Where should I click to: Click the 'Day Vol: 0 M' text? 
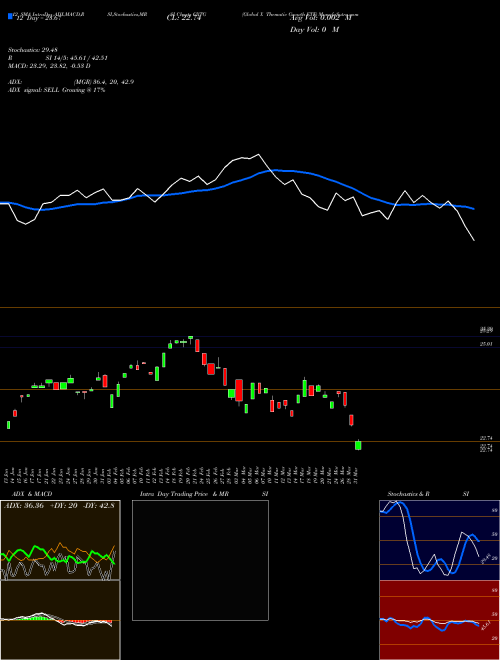pos(314,29)
